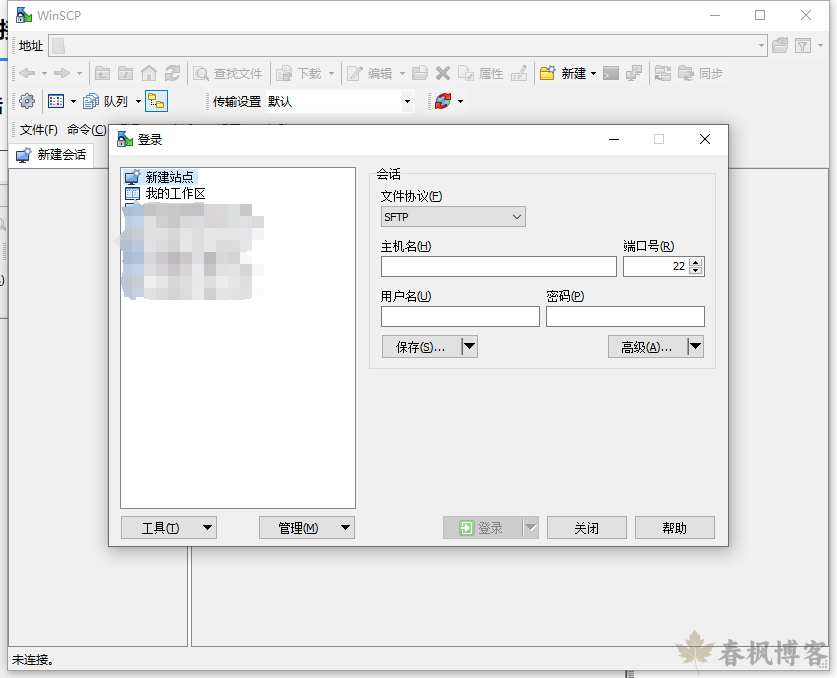The image size is (837, 678).
Task: Expand dropdown beside red sync icon
Action: (x=461, y=101)
